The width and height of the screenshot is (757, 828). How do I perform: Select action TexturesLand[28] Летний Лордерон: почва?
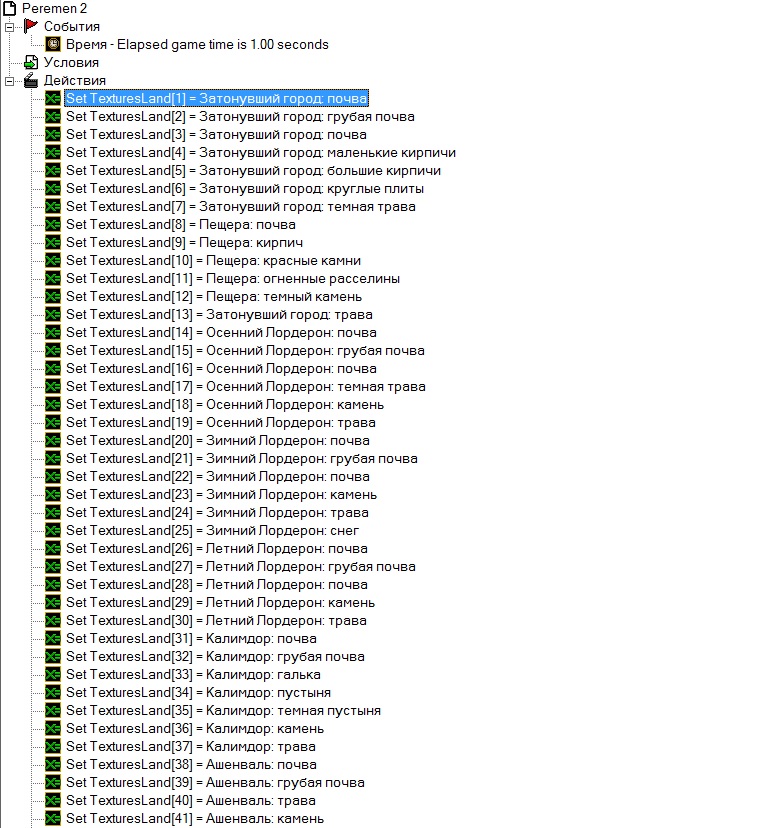[217, 585]
